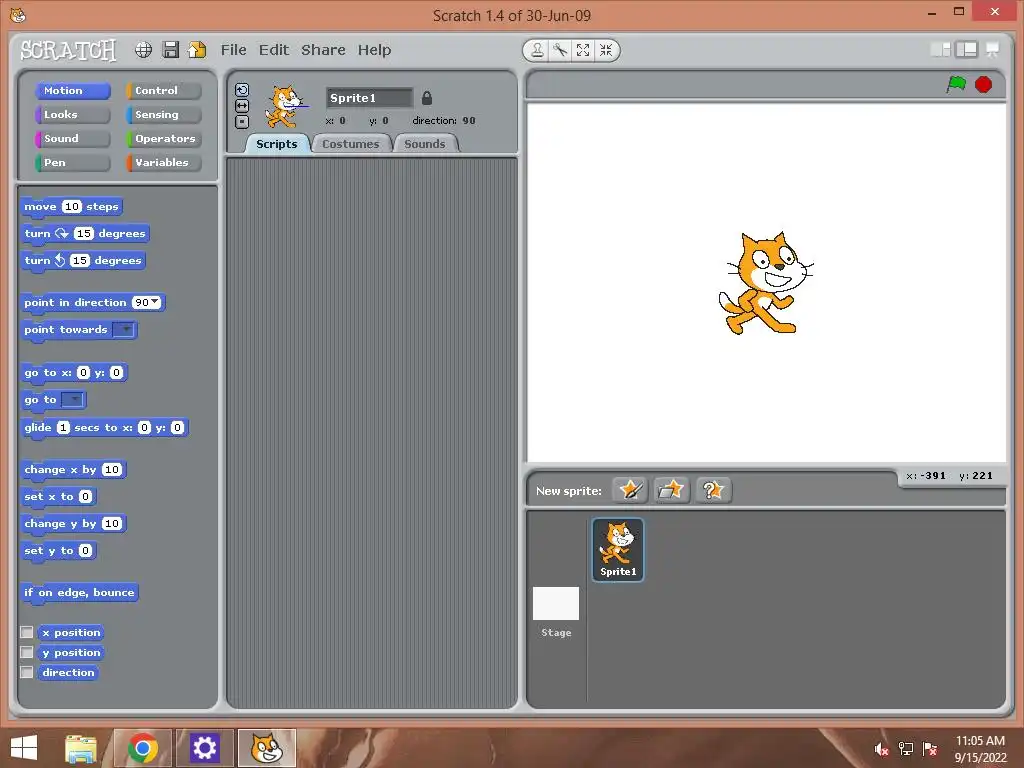
Task: Open Google Chrome from the taskbar
Action: pyautogui.click(x=142, y=748)
